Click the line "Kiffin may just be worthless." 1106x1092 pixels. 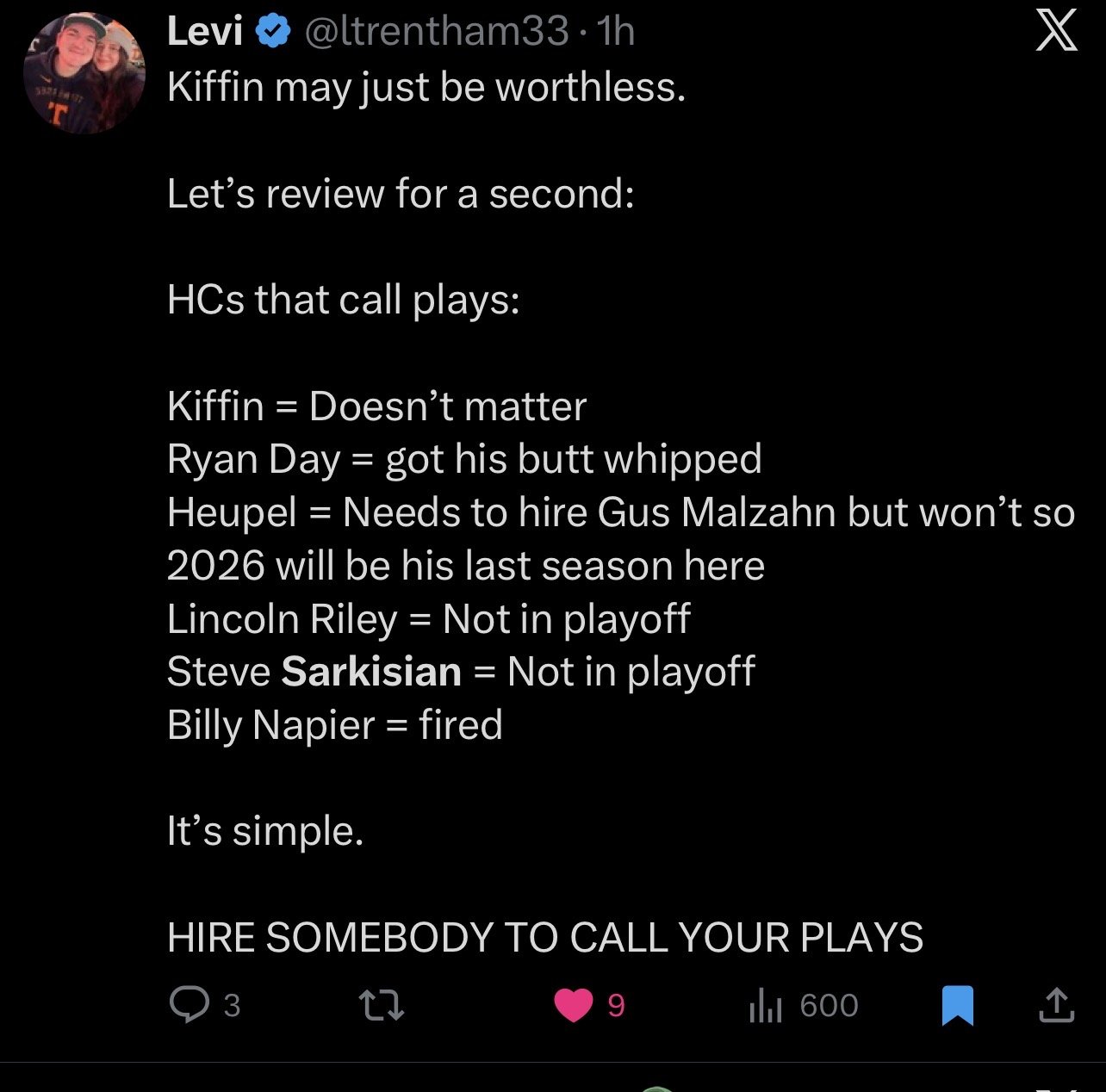[x=426, y=87]
